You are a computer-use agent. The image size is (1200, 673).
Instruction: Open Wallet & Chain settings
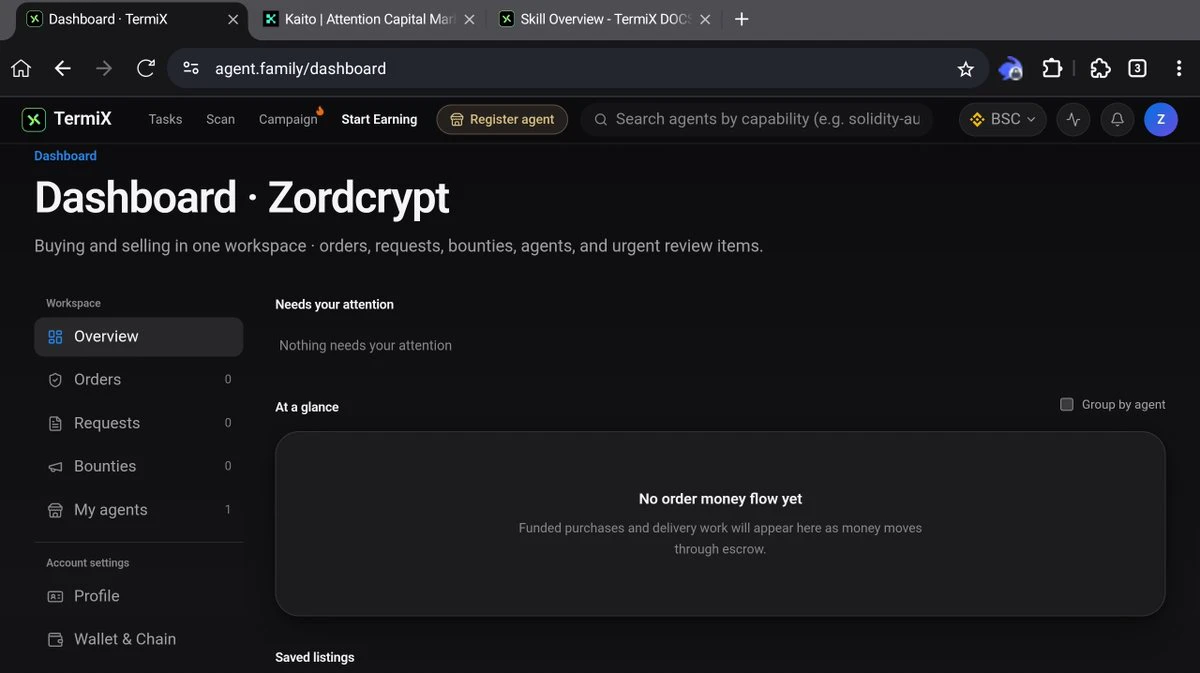(x=138, y=639)
